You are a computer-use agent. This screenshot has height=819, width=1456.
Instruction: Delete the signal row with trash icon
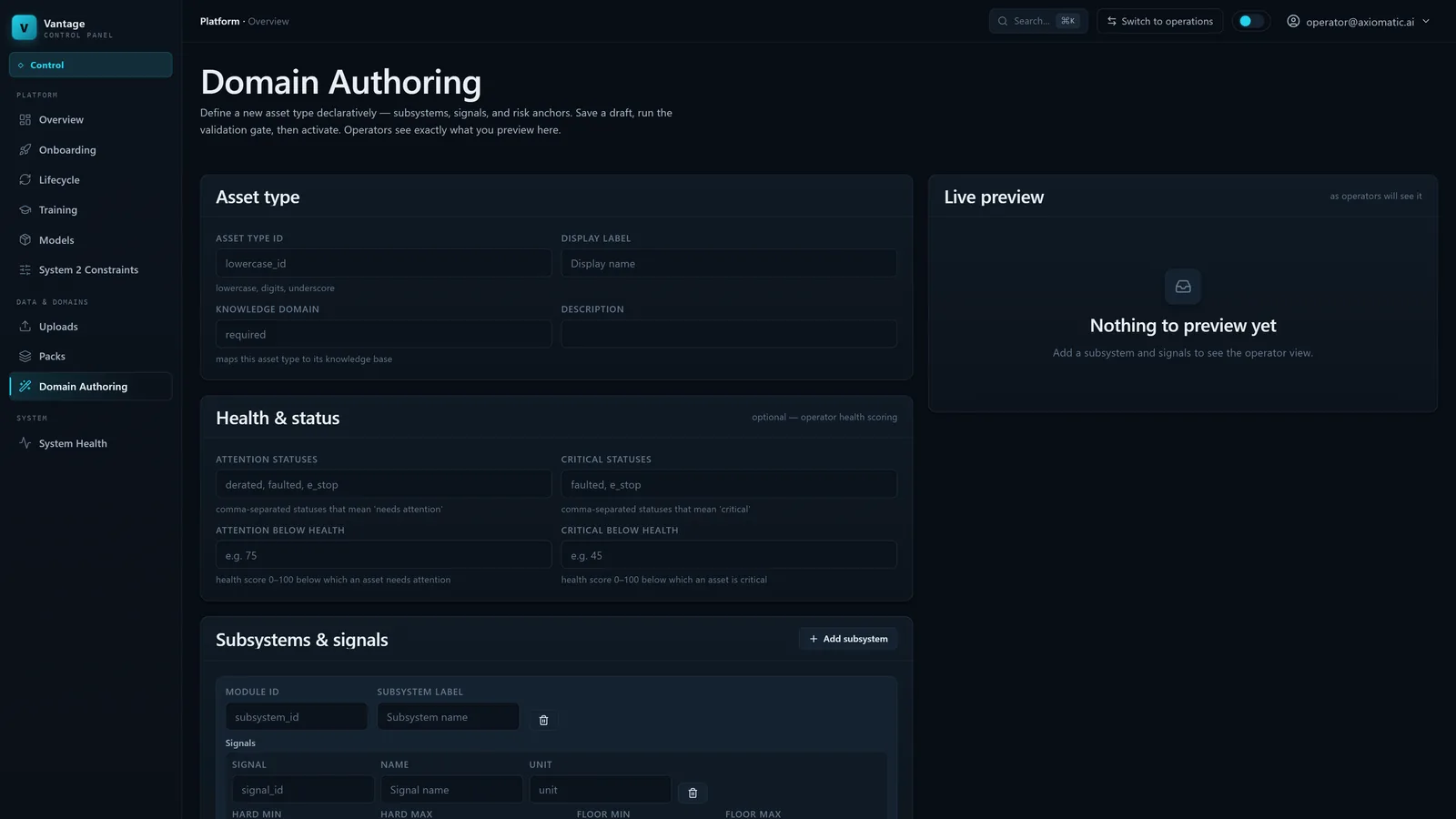click(693, 793)
